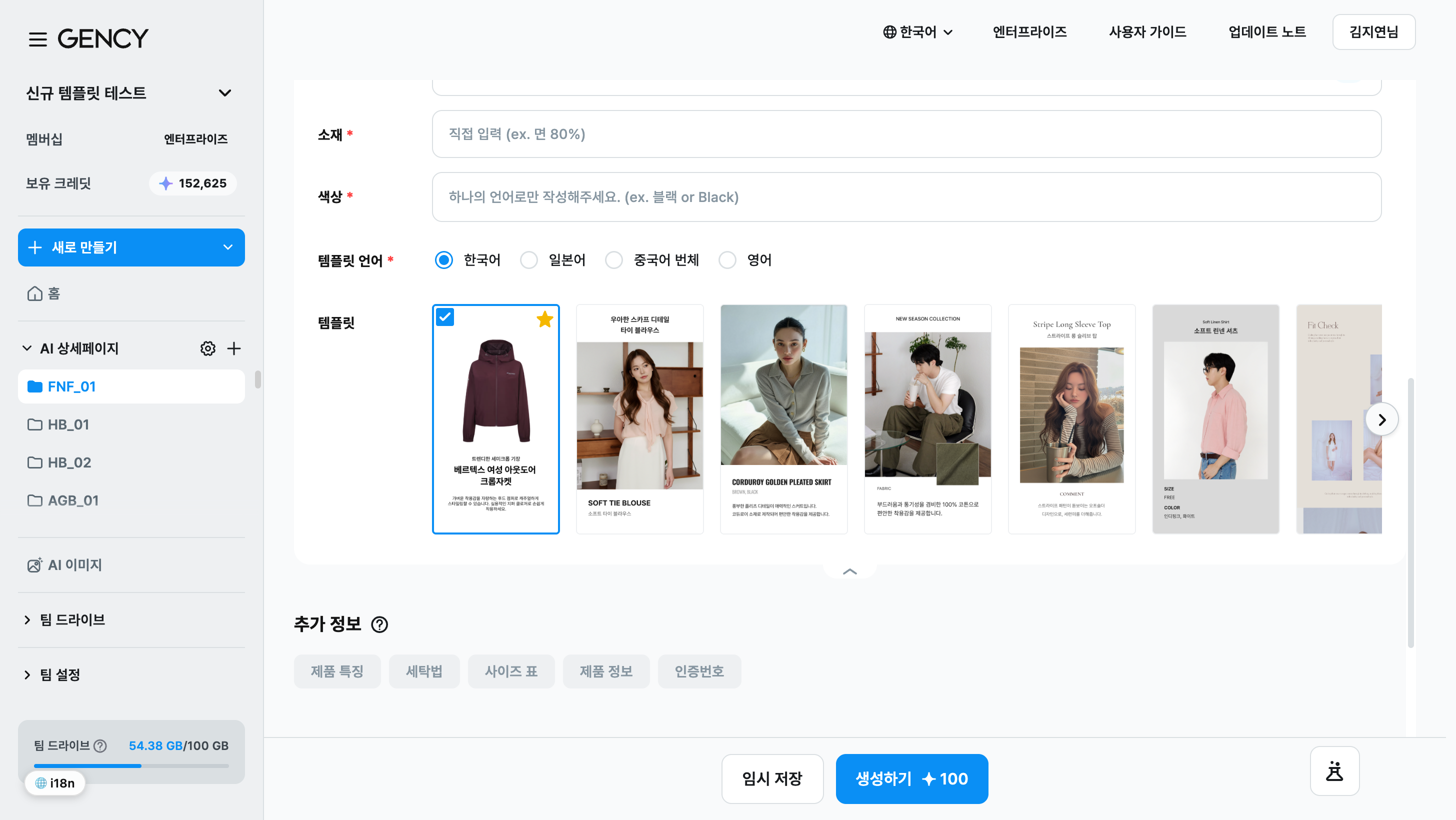Open the 한국어 language dropdown
Viewport: 1456px width, 820px height.
(x=918, y=32)
